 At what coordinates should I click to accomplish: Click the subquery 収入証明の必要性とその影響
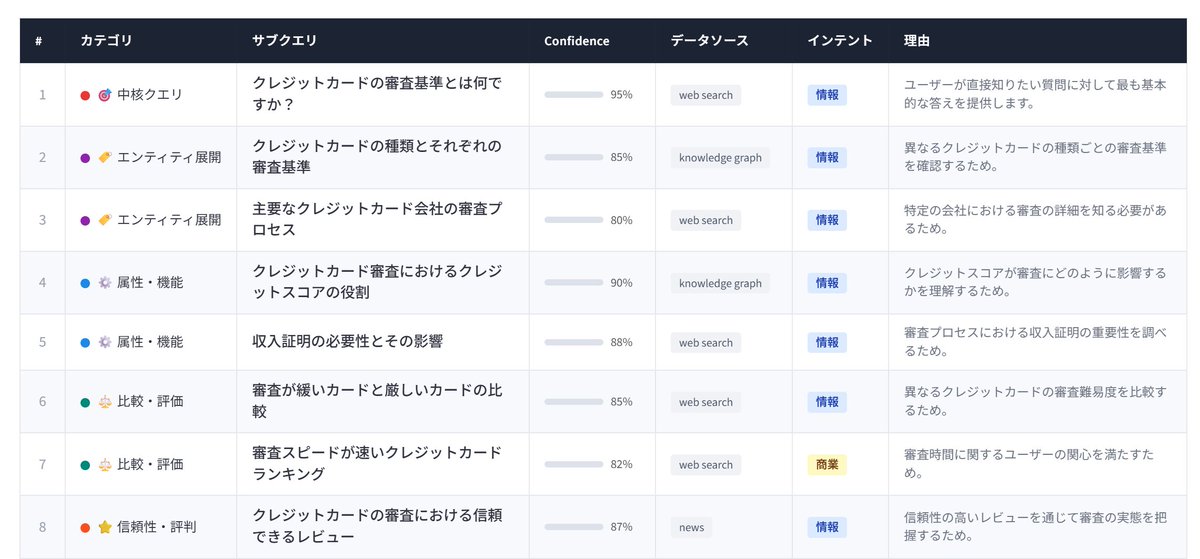tap(347, 342)
